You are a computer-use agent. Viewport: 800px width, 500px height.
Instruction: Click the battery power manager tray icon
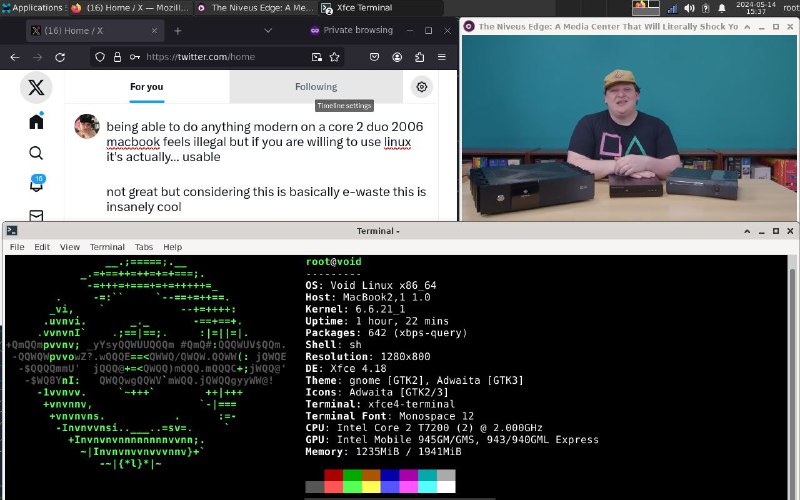pyautogui.click(x=706, y=8)
